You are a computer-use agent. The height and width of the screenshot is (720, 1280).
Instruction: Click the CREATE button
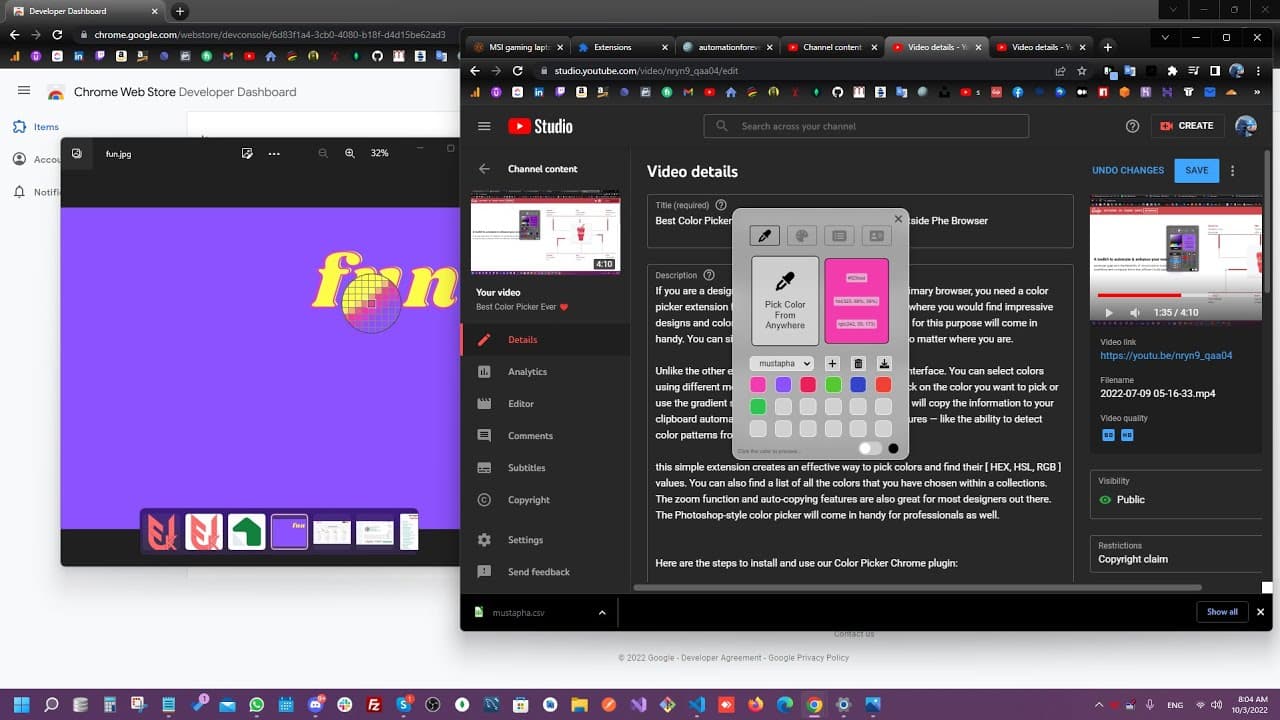(x=1187, y=126)
